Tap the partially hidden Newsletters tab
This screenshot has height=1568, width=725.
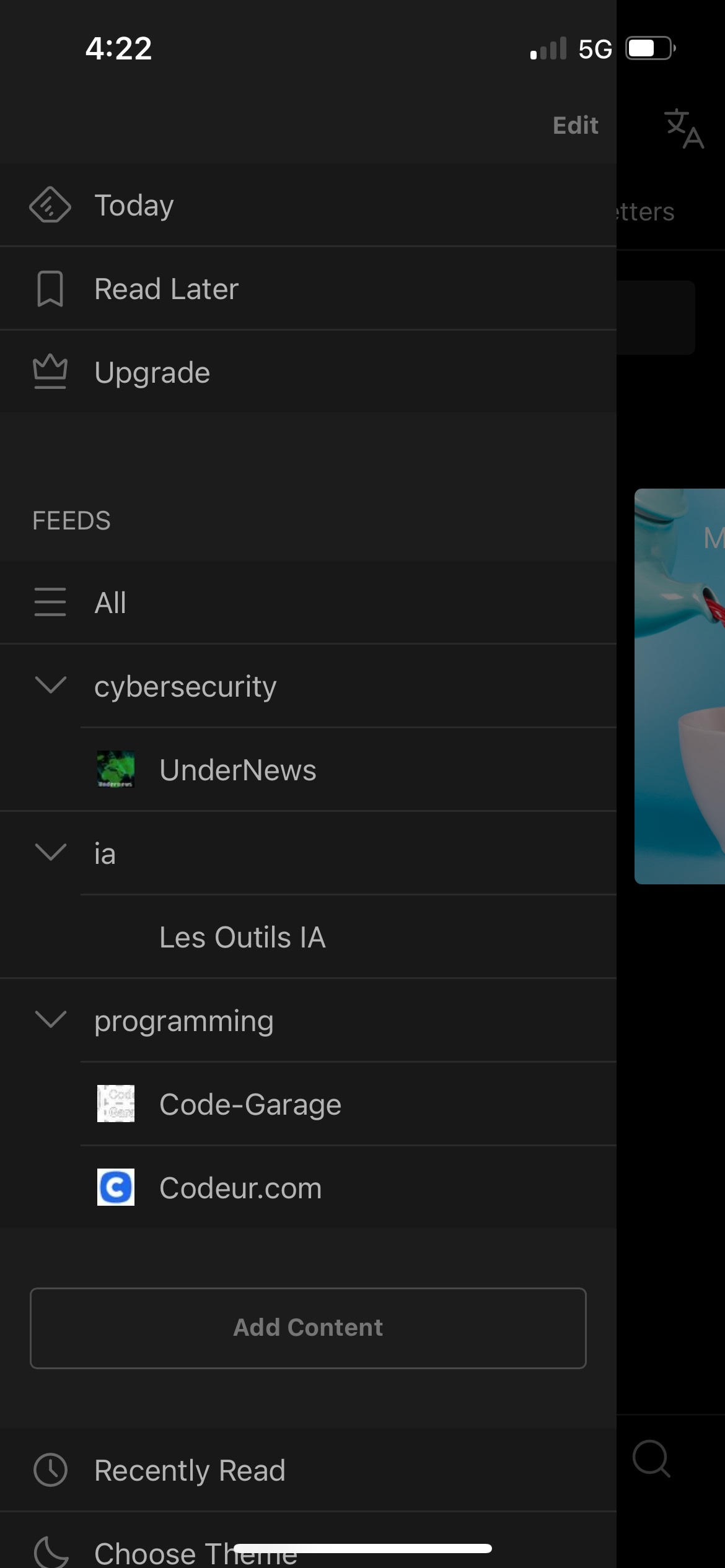[645, 212]
